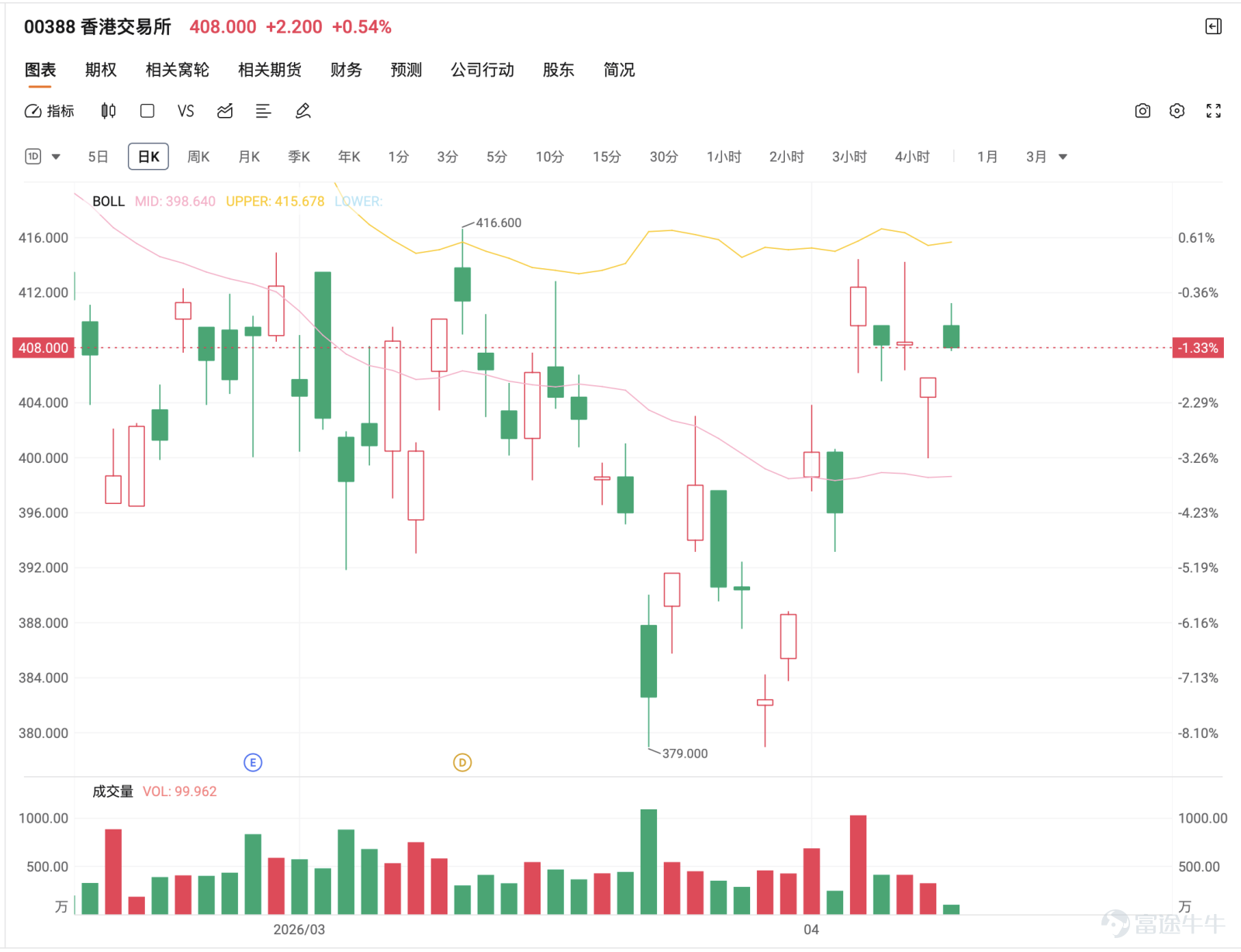Click the +0.54% change value in header
The width and height of the screenshot is (1241, 952).
(x=361, y=27)
